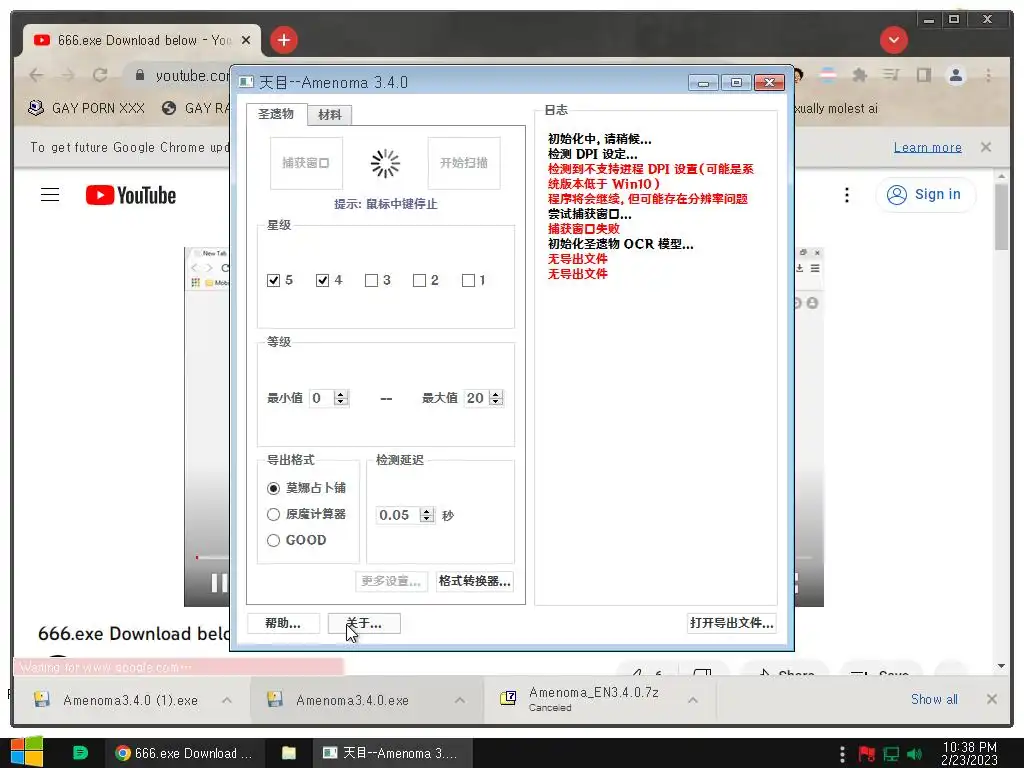
Task: Open the green taskbar app icon
Action: (x=80, y=753)
